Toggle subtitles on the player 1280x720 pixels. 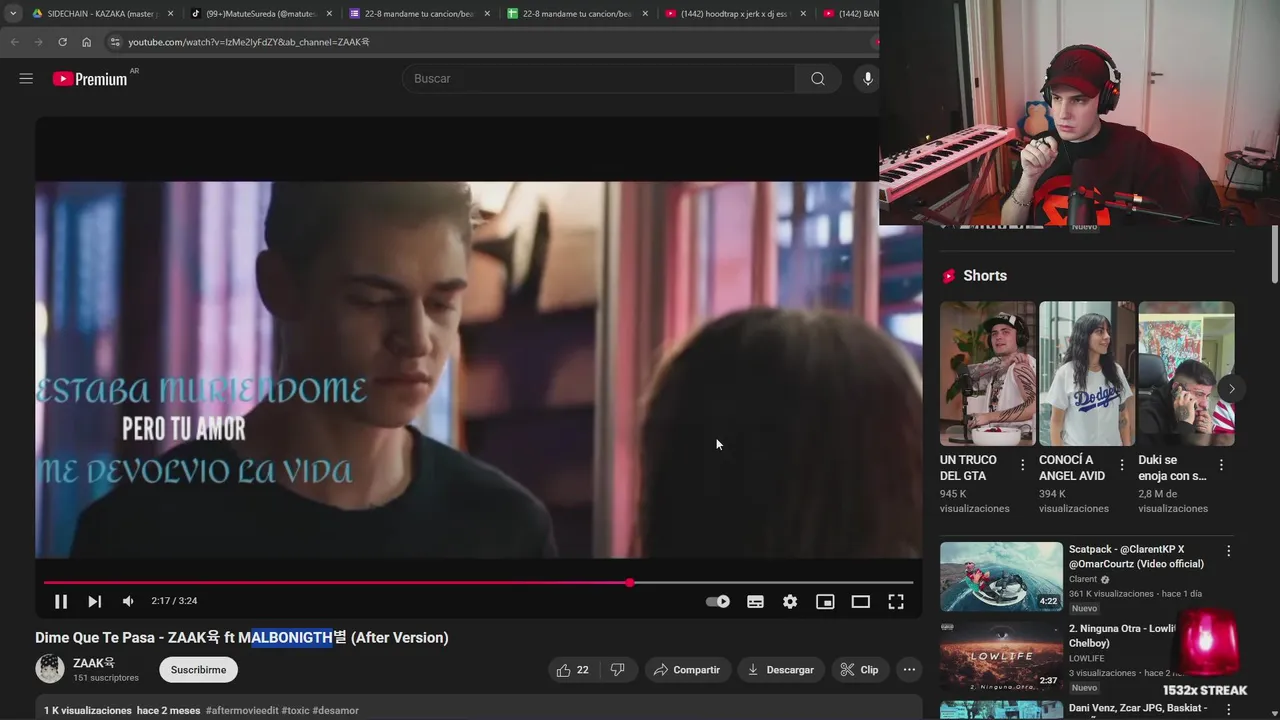pos(755,601)
